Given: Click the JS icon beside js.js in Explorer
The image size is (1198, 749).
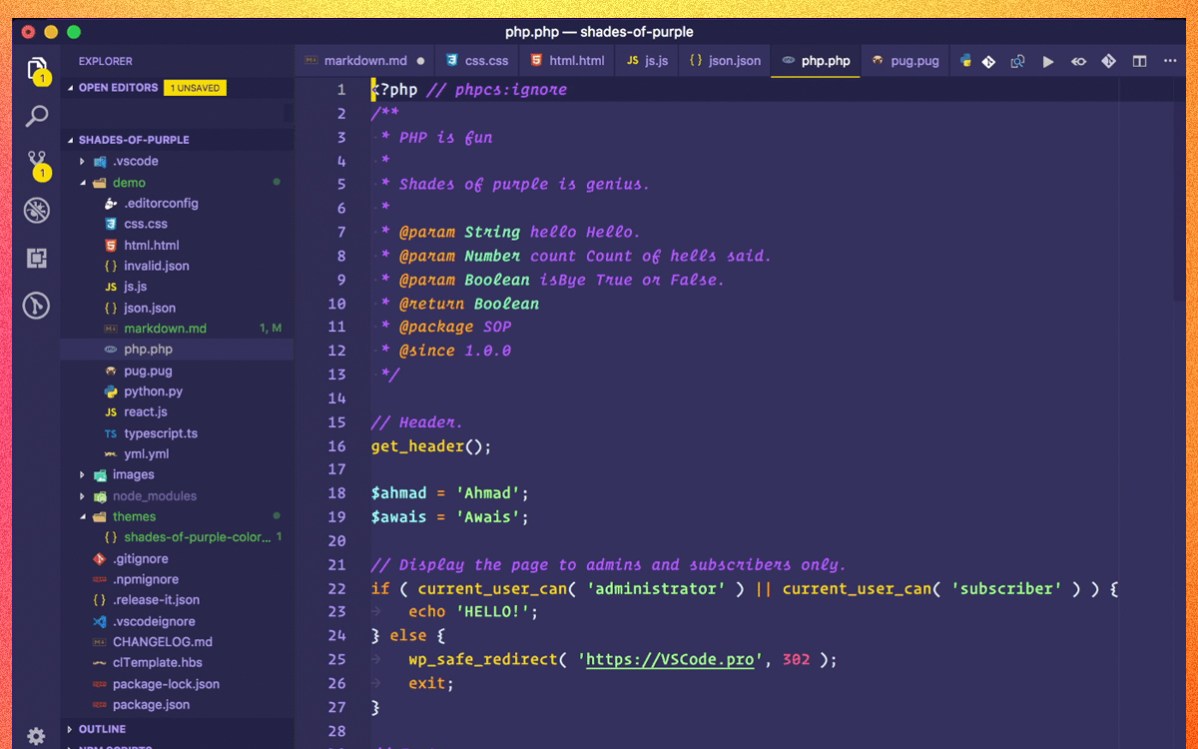Looking at the screenshot, I should 111,287.
